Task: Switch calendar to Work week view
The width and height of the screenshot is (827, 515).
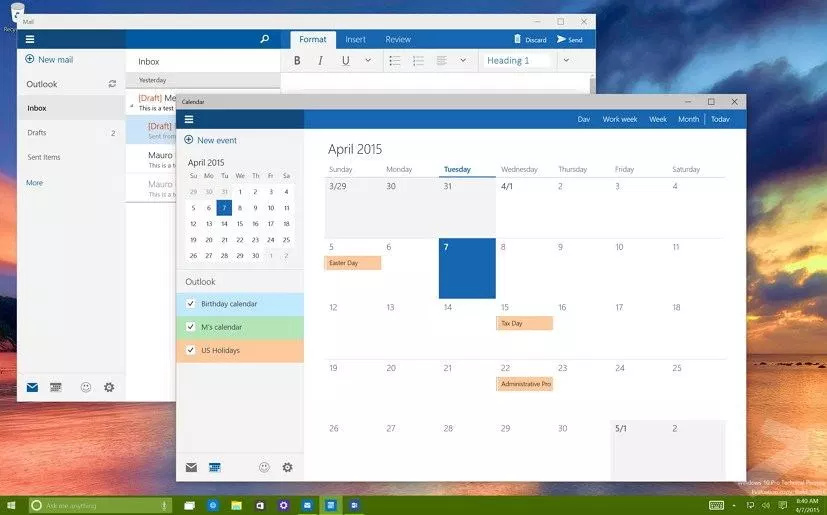Action: point(620,119)
